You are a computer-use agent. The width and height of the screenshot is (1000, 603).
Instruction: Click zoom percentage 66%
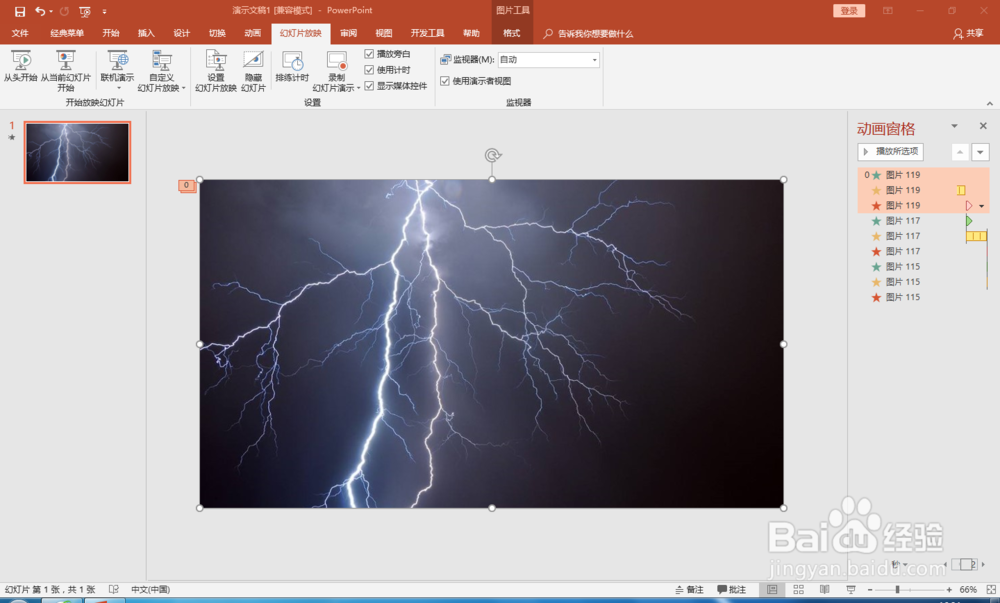[968, 590]
